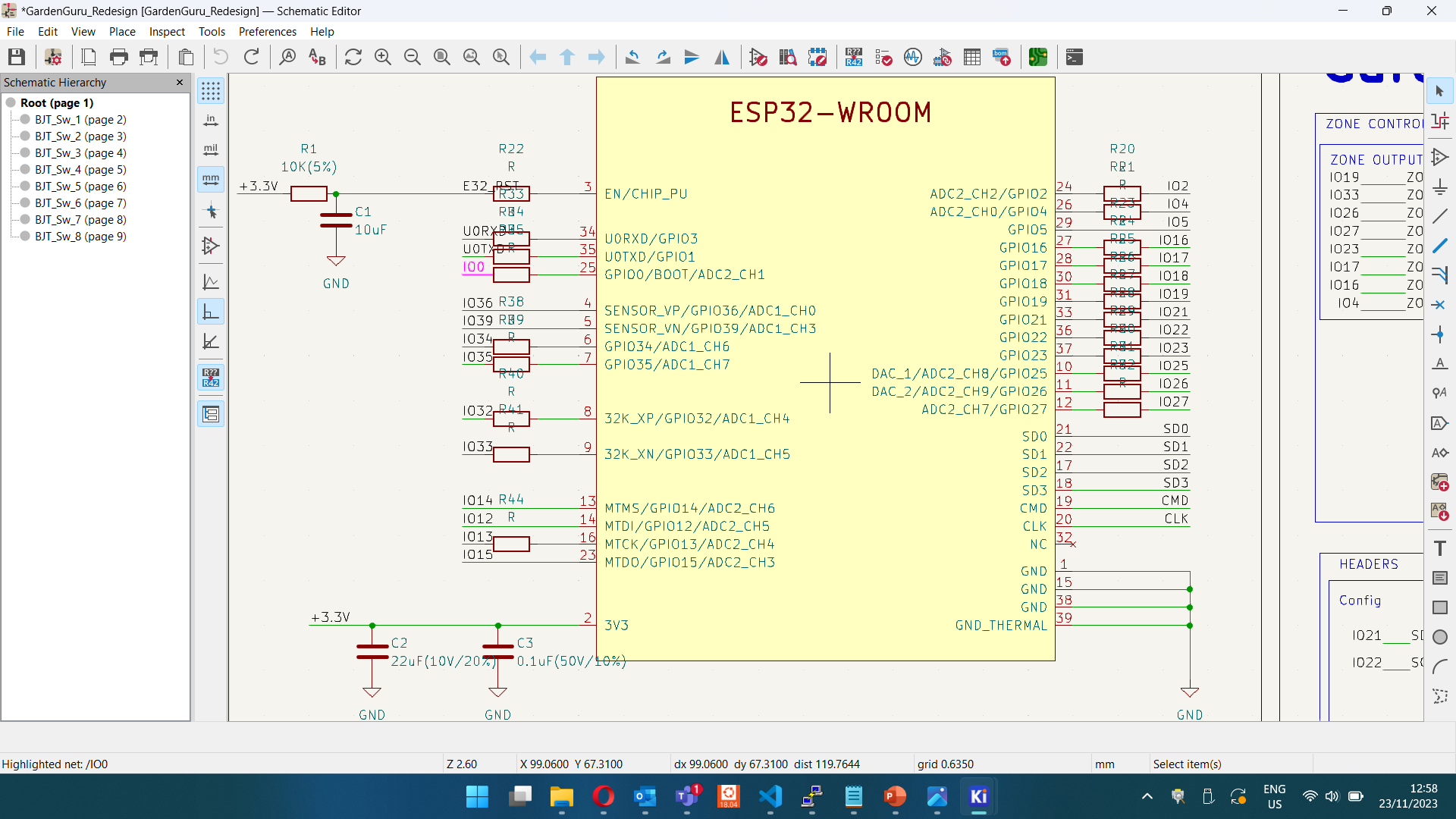Mirror selection horizontally
This screenshot has width=1456, height=819.
[x=722, y=57]
